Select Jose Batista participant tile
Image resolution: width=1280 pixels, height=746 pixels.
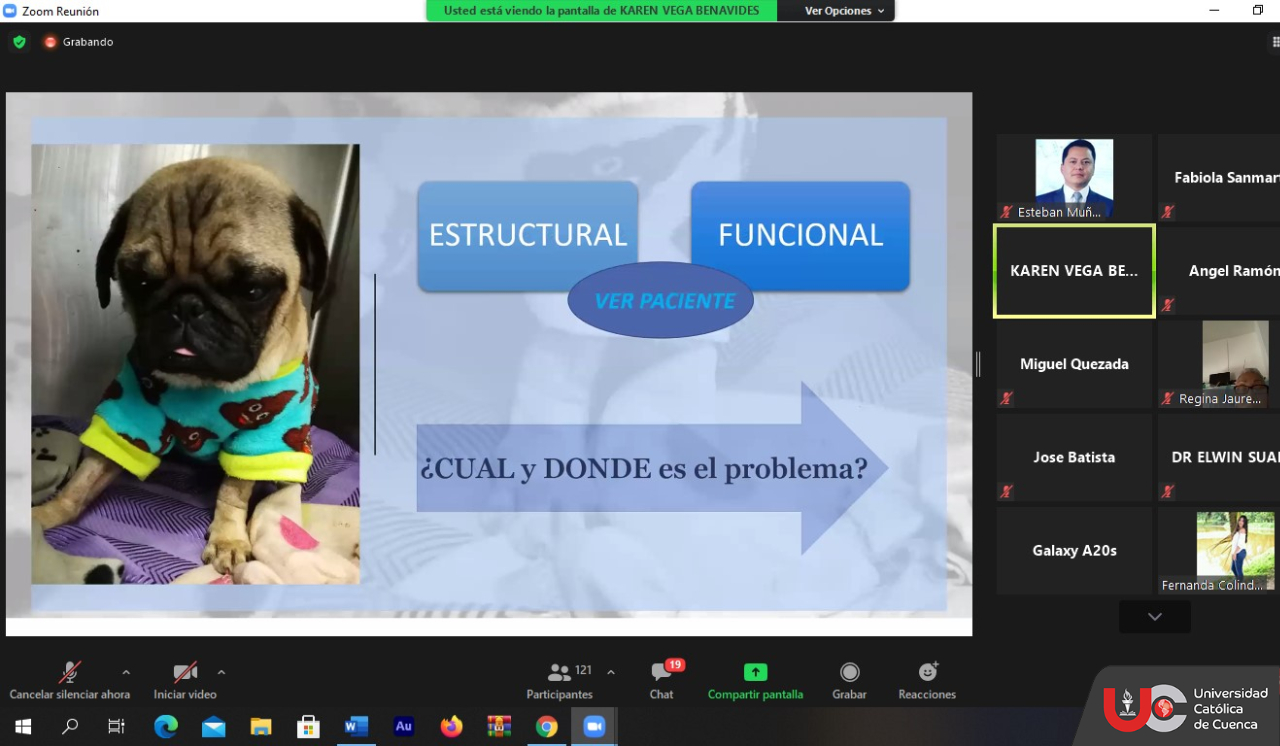(1074, 457)
